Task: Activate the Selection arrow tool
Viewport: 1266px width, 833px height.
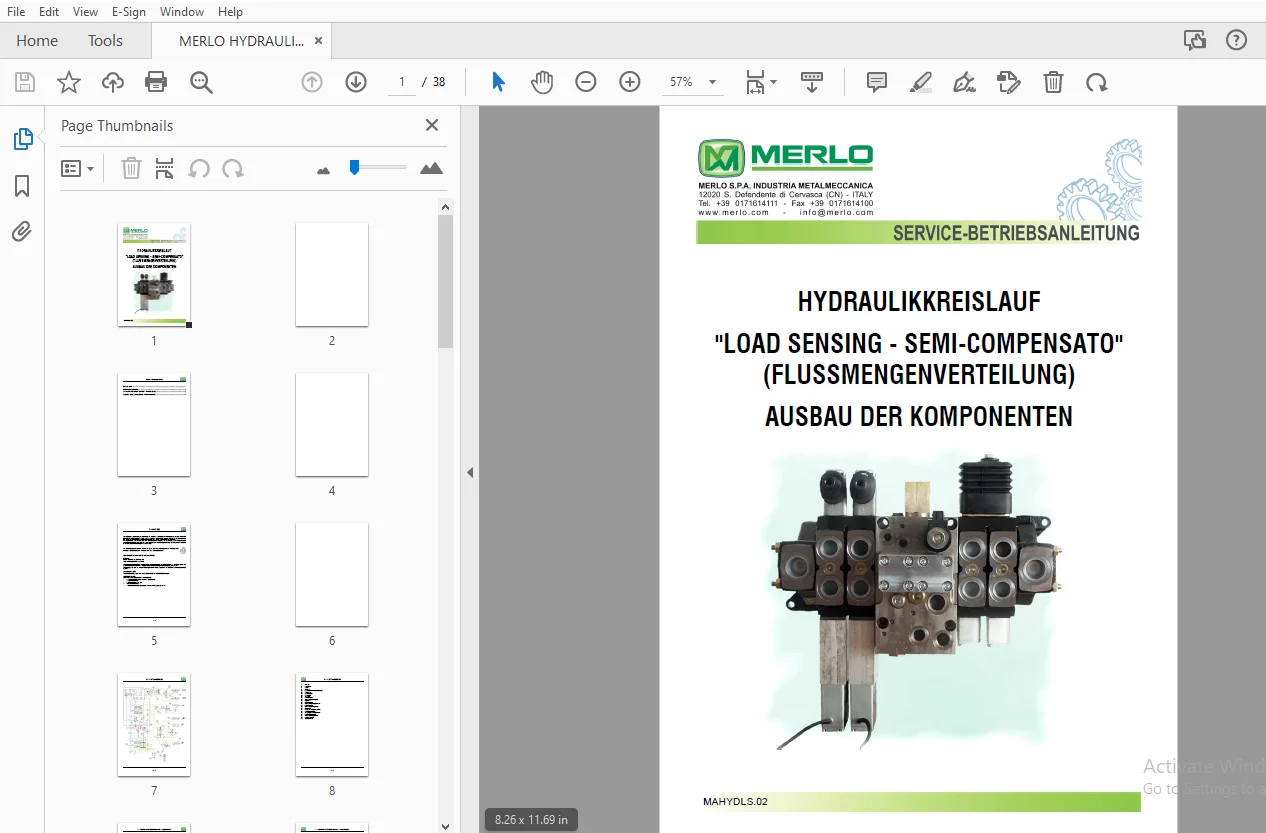Action: (x=498, y=82)
